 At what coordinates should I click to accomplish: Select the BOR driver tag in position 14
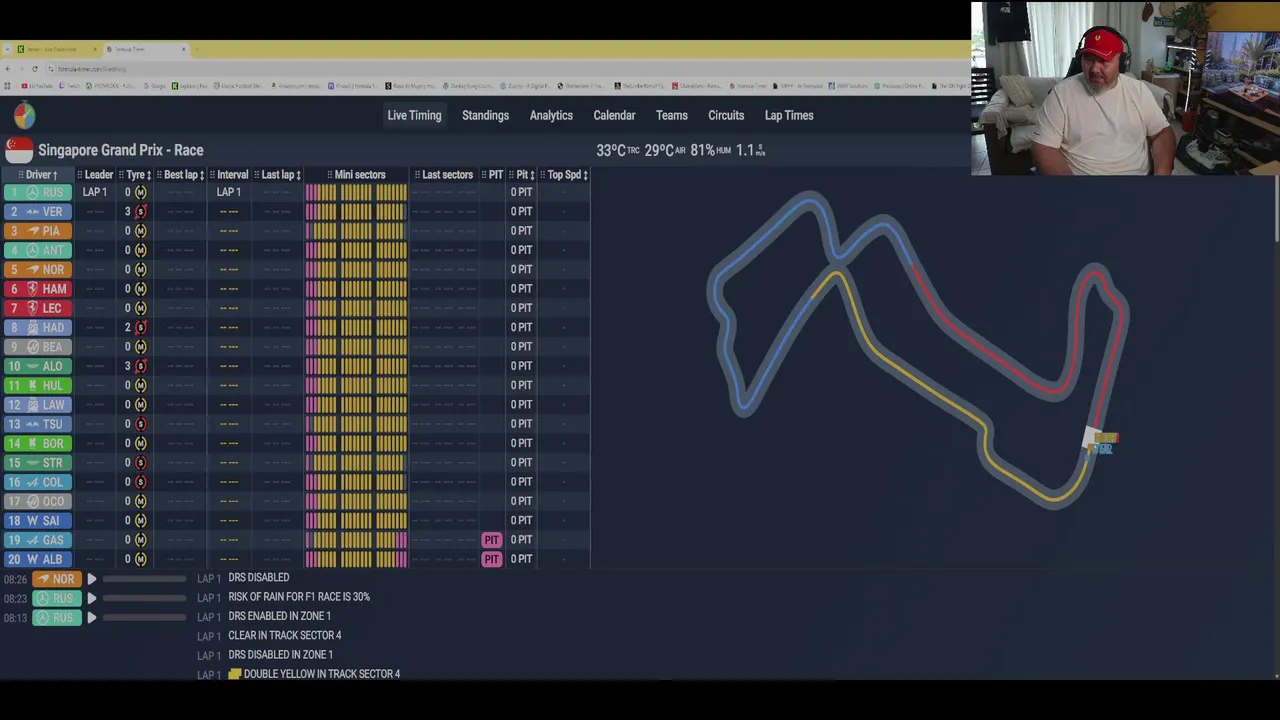(37, 443)
